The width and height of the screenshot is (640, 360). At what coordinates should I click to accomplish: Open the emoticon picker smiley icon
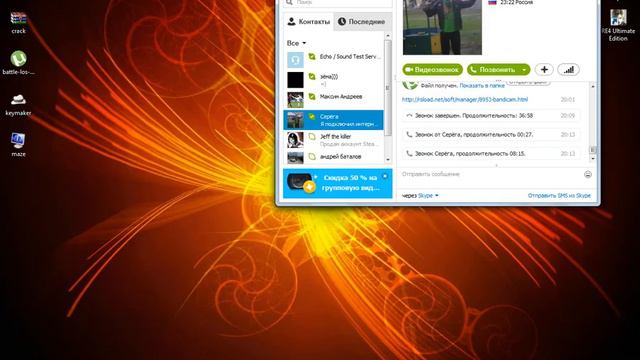click(588, 175)
